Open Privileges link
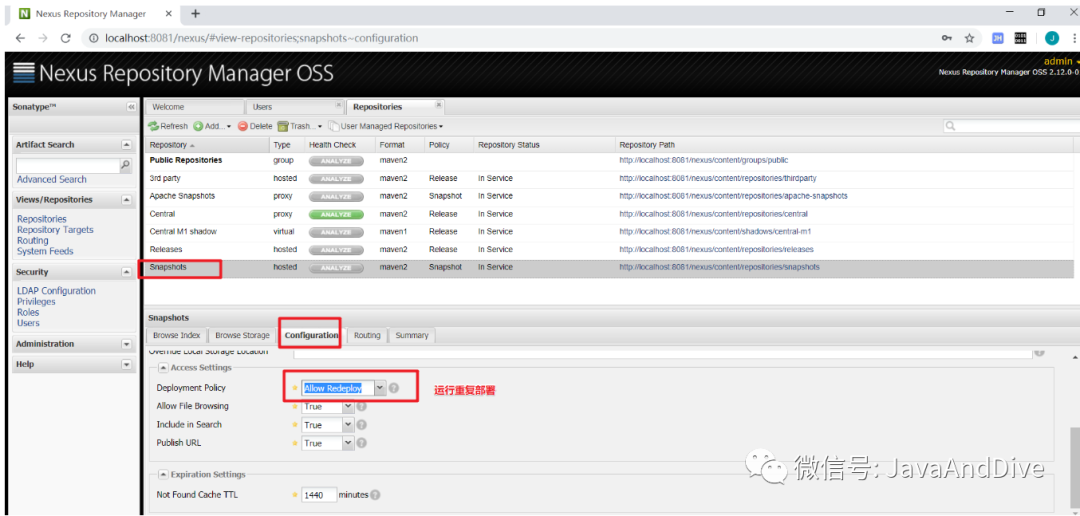This screenshot has width=1080, height=516. click(x=37, y=302)
